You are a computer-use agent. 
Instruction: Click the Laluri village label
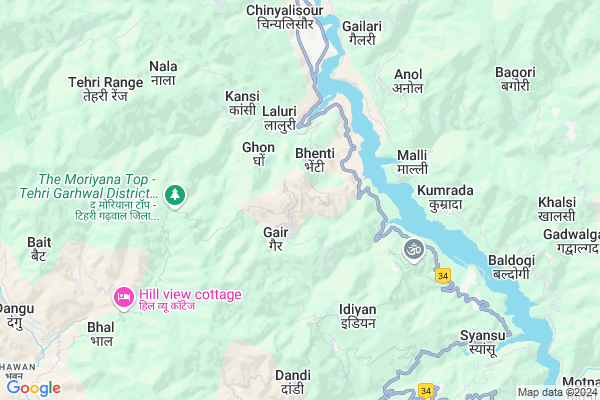(x=279, y=118)
